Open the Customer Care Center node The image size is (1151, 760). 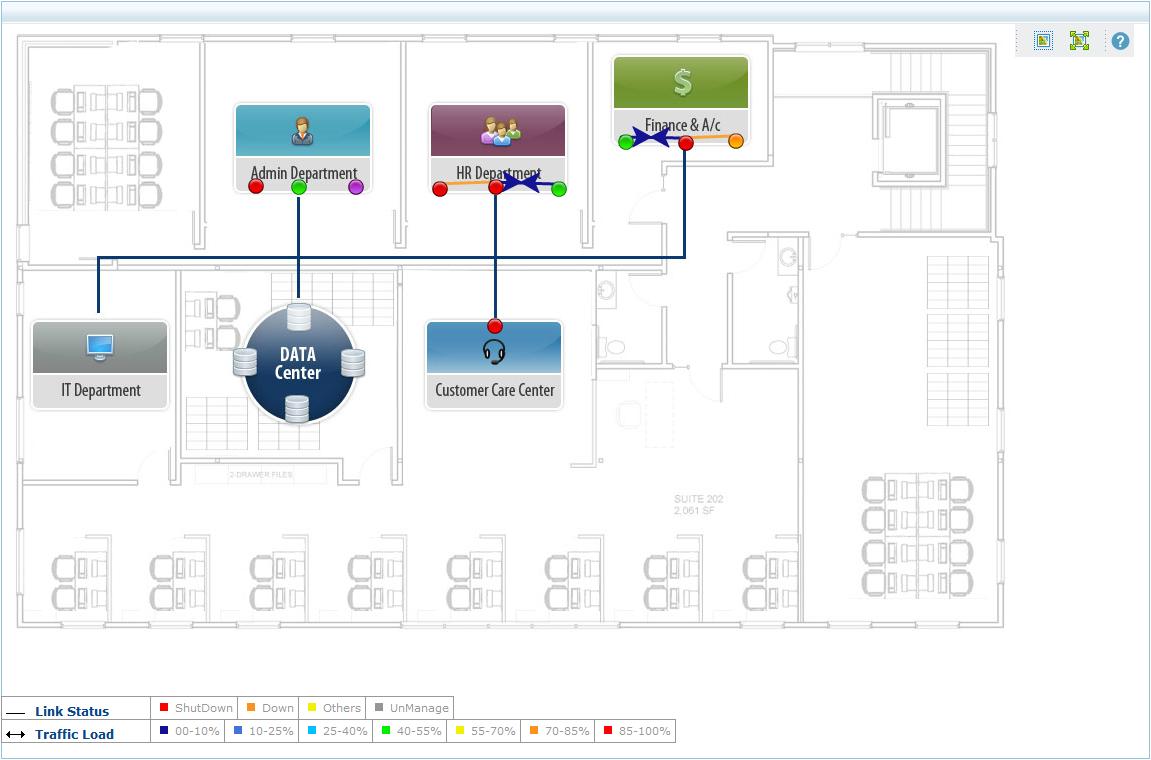click(x=494, y=365)
